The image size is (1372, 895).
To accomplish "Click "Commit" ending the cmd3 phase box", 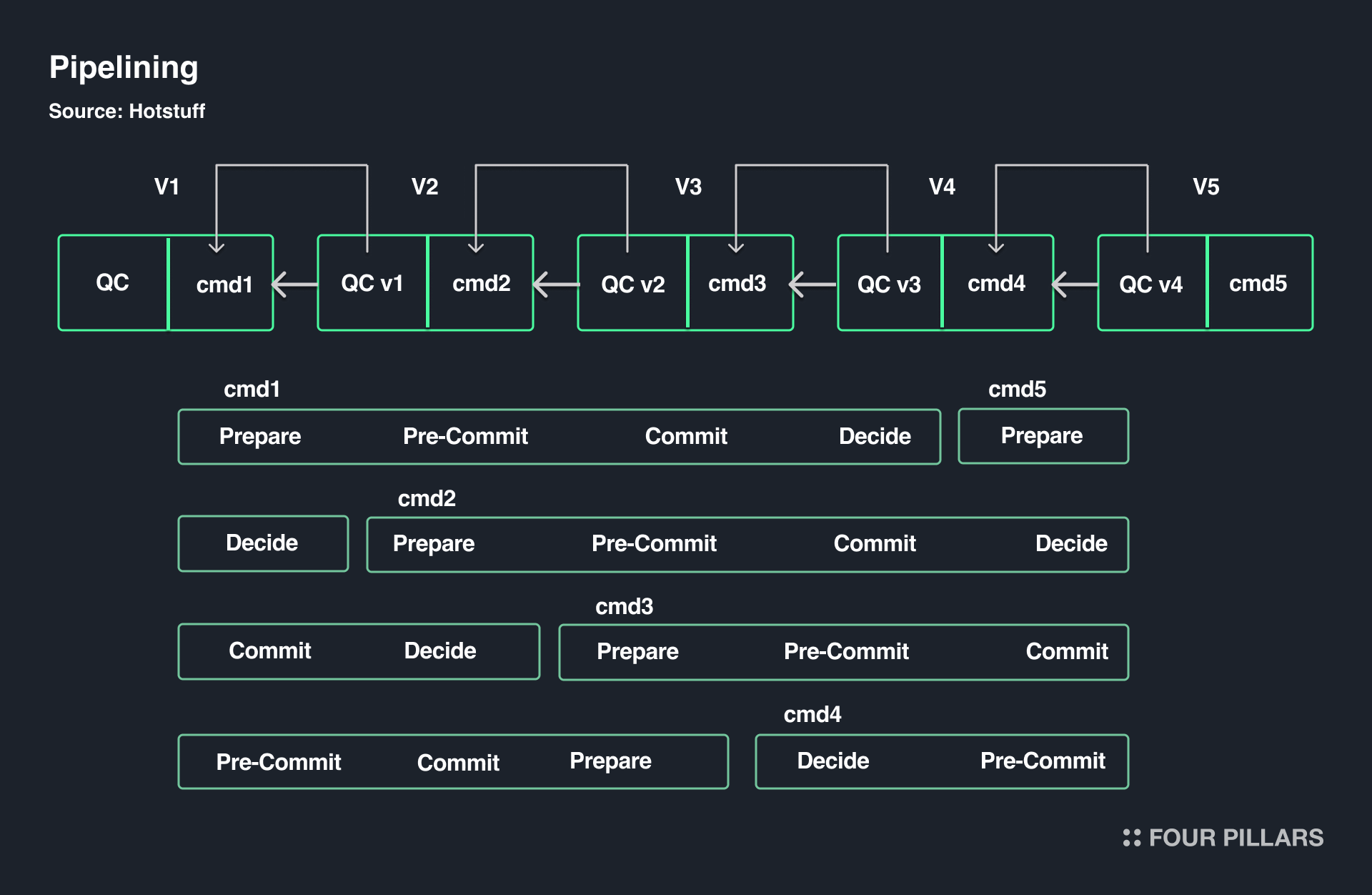I will point(1067,652).
